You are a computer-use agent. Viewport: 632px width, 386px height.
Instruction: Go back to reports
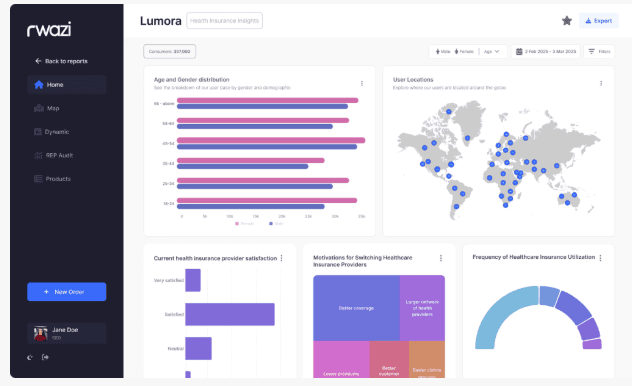(61, 61)
